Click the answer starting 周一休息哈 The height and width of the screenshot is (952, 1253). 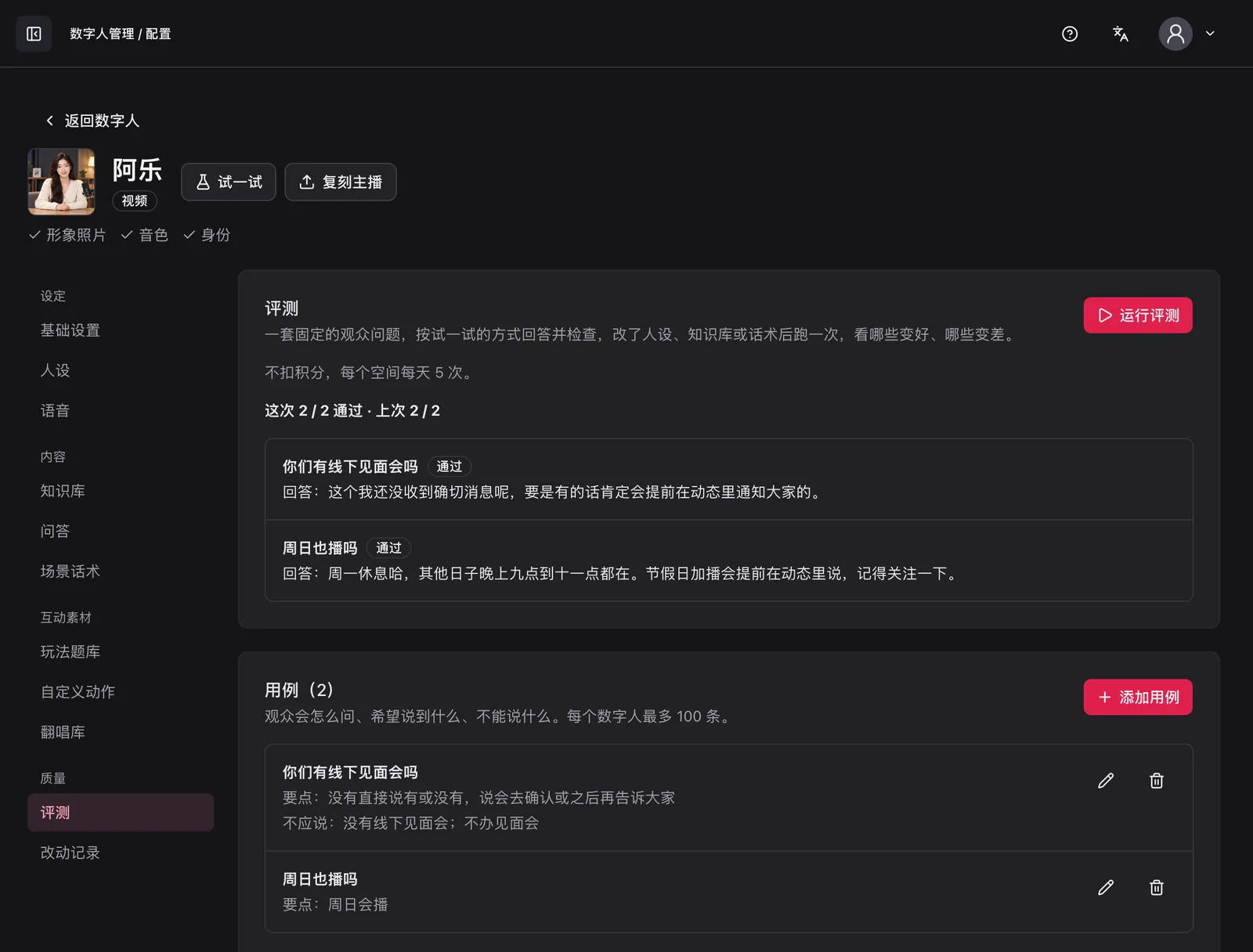pos(622,574)
